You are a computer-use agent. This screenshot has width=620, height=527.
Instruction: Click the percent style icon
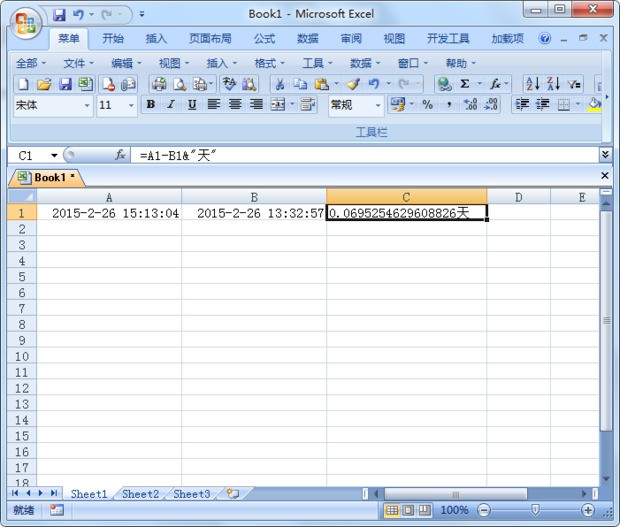point(427,105)
